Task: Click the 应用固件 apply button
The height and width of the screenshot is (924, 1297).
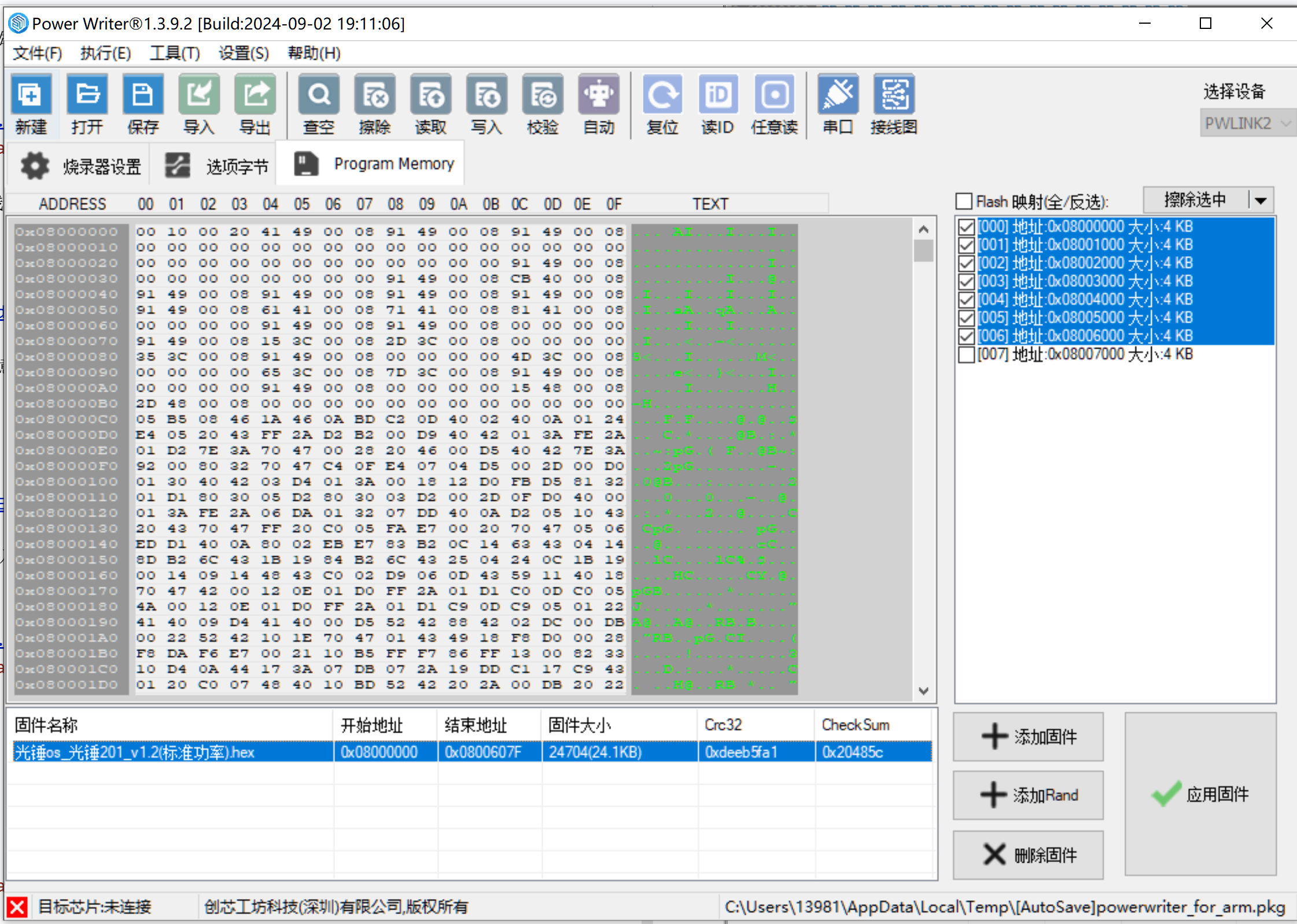Action: (1200, 794)
